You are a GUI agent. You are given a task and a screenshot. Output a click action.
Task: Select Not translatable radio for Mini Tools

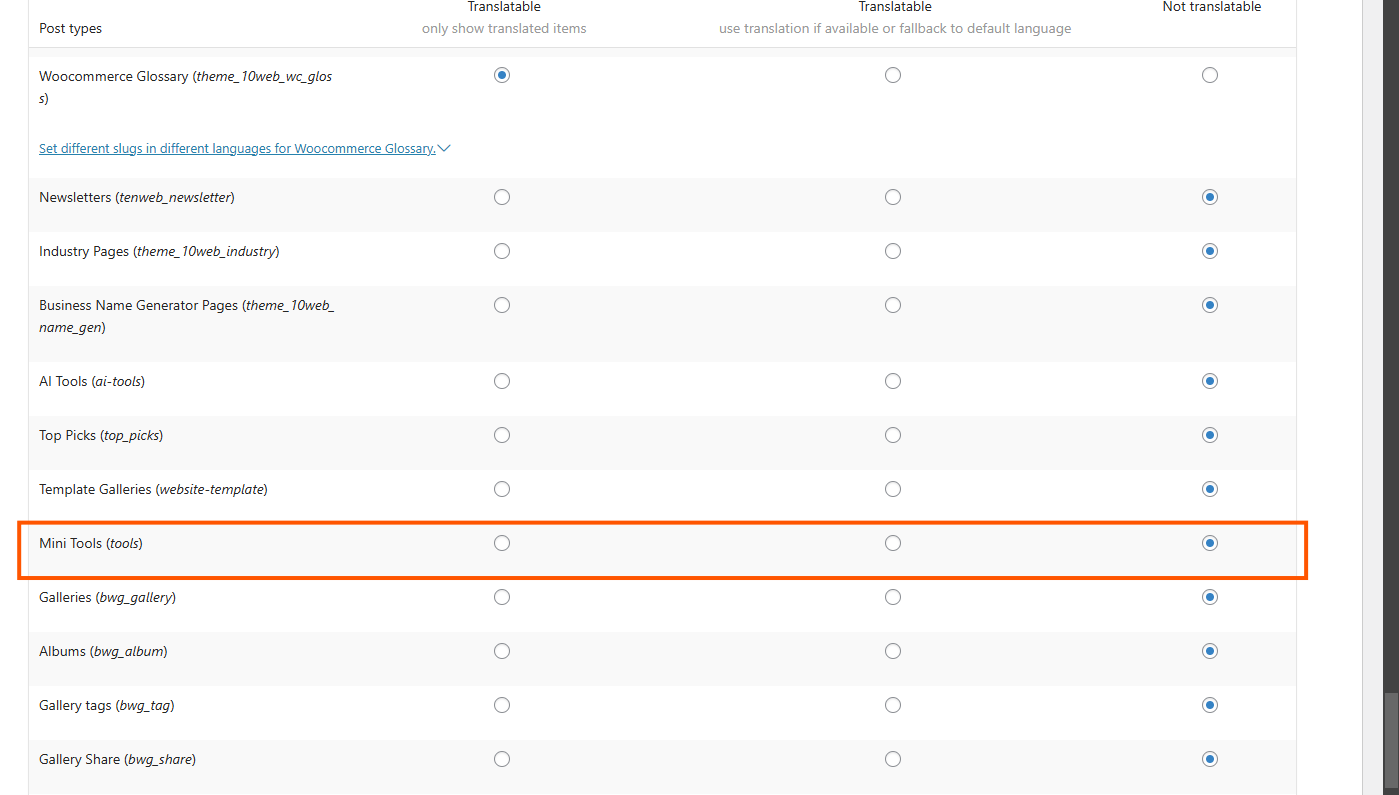click(x=1210, y=543)
